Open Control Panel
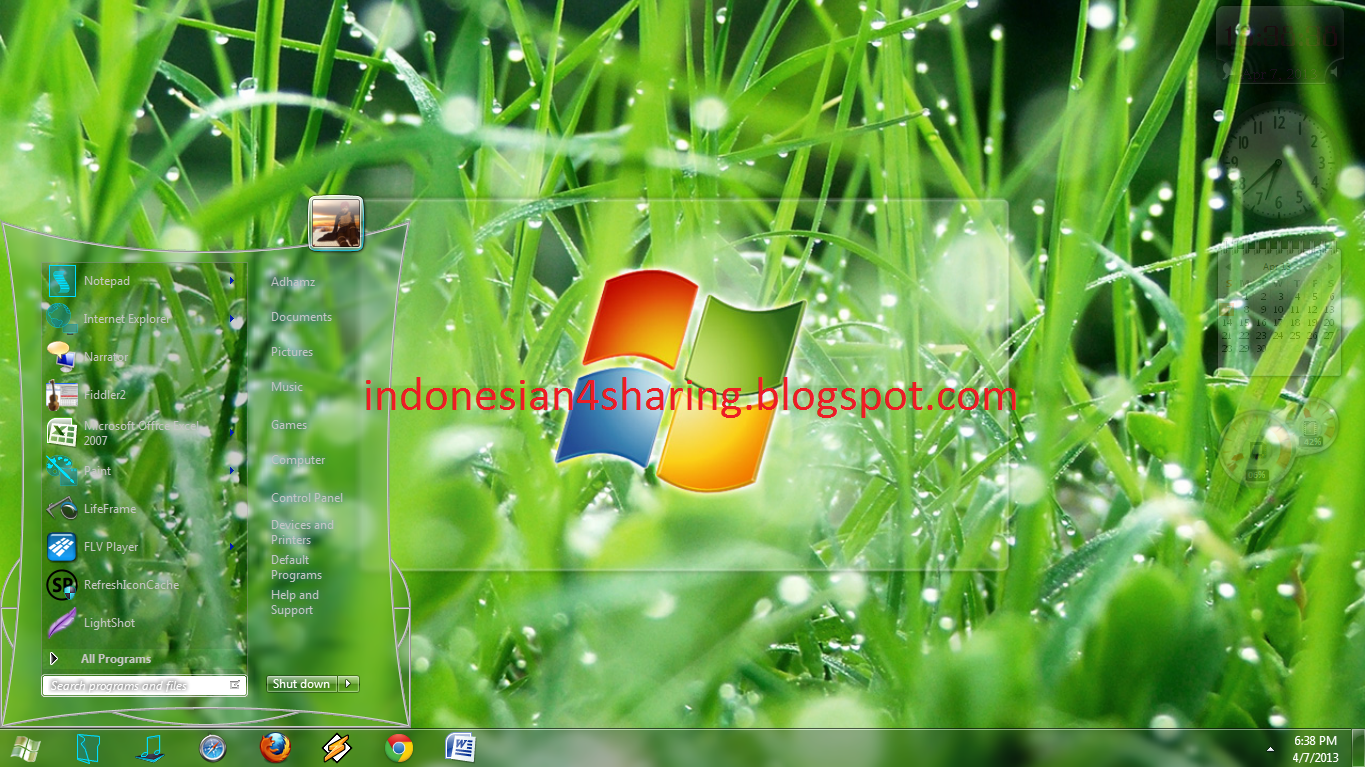Image resolution: width=1365 pixels, height=767 pixels. 307,498
